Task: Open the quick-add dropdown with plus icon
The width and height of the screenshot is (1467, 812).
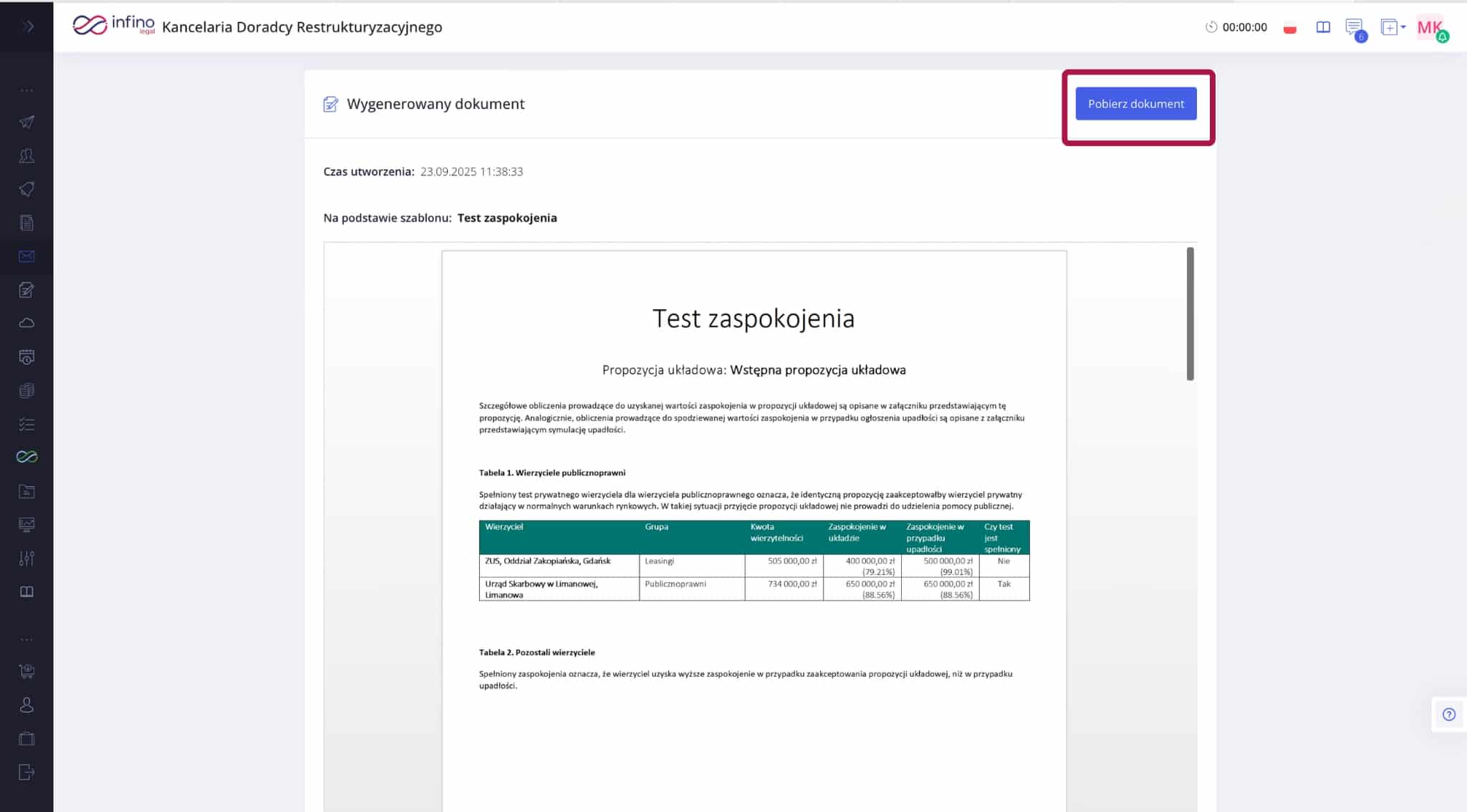Action: pos(1393,27)
